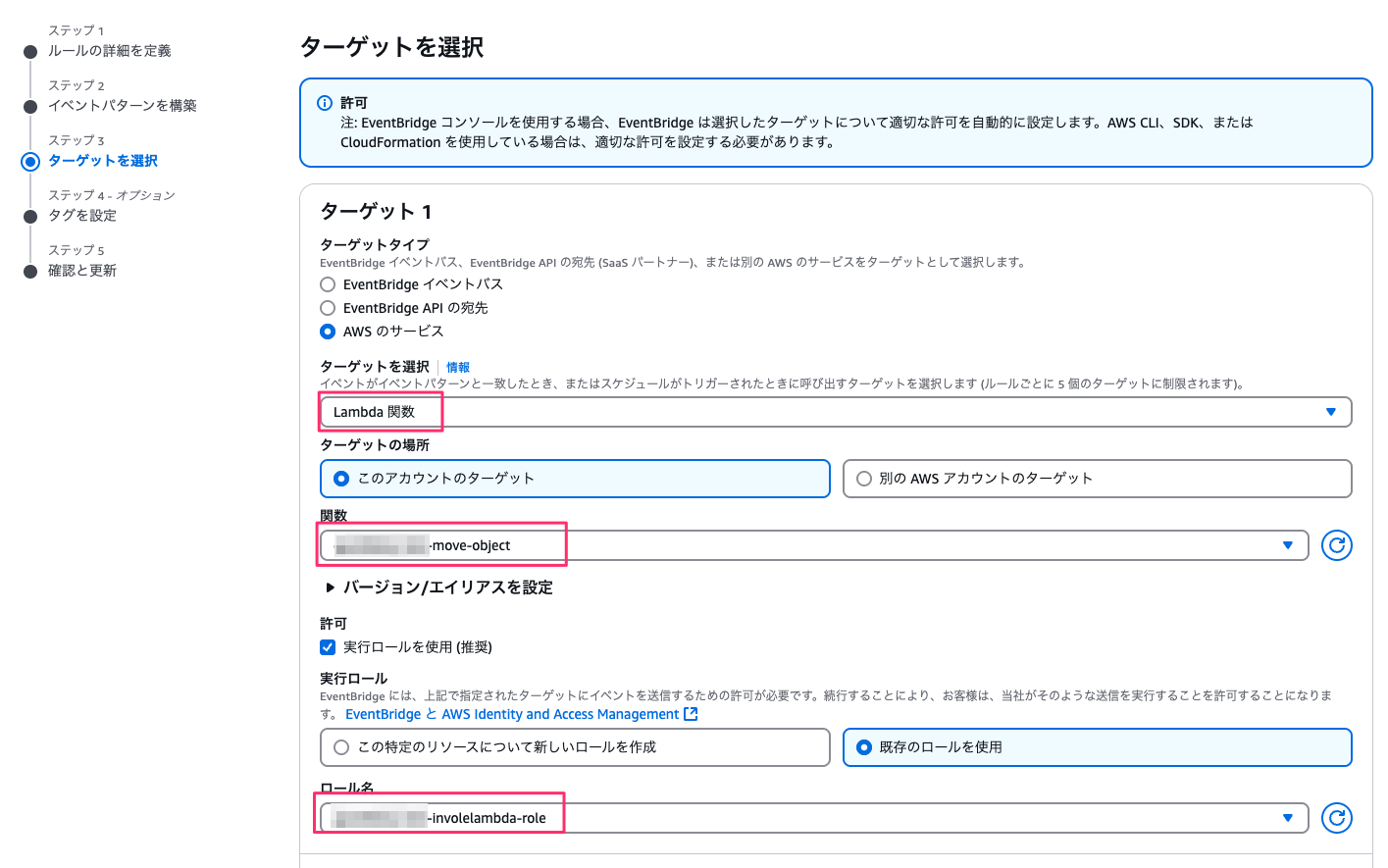1388x868 pixels.
Task: Refresh the Lambda function list
Action: tap(1336, 545)
